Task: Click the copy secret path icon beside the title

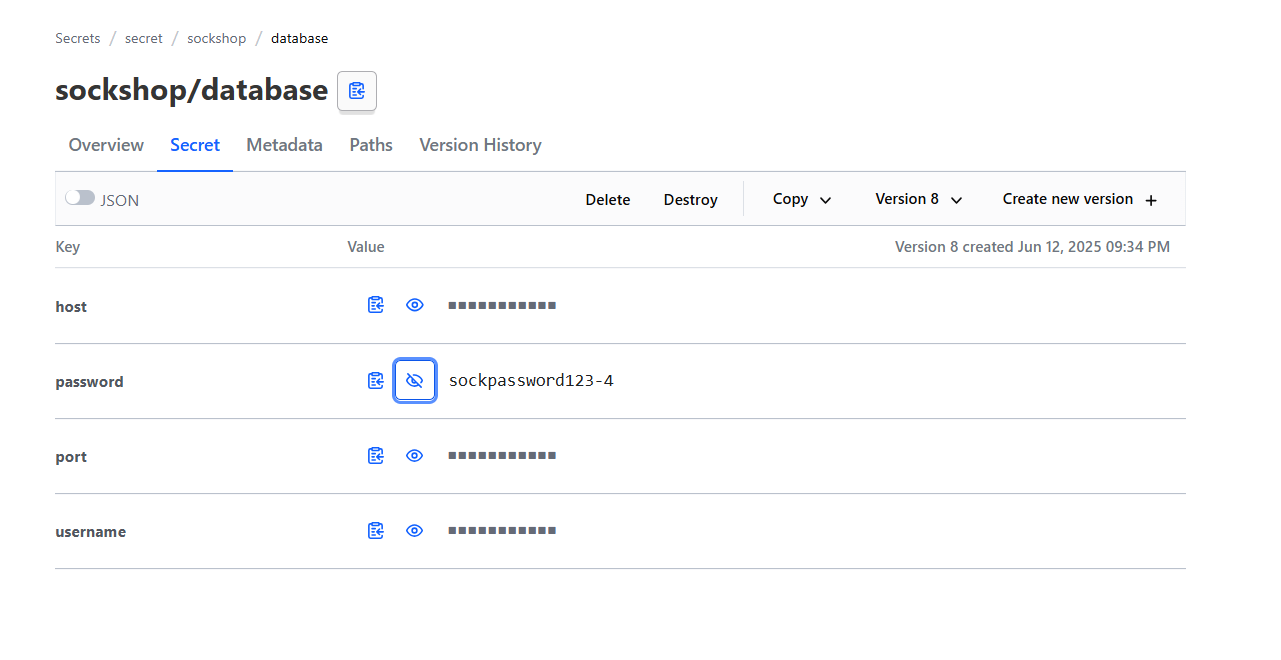Action: point(357,91)
